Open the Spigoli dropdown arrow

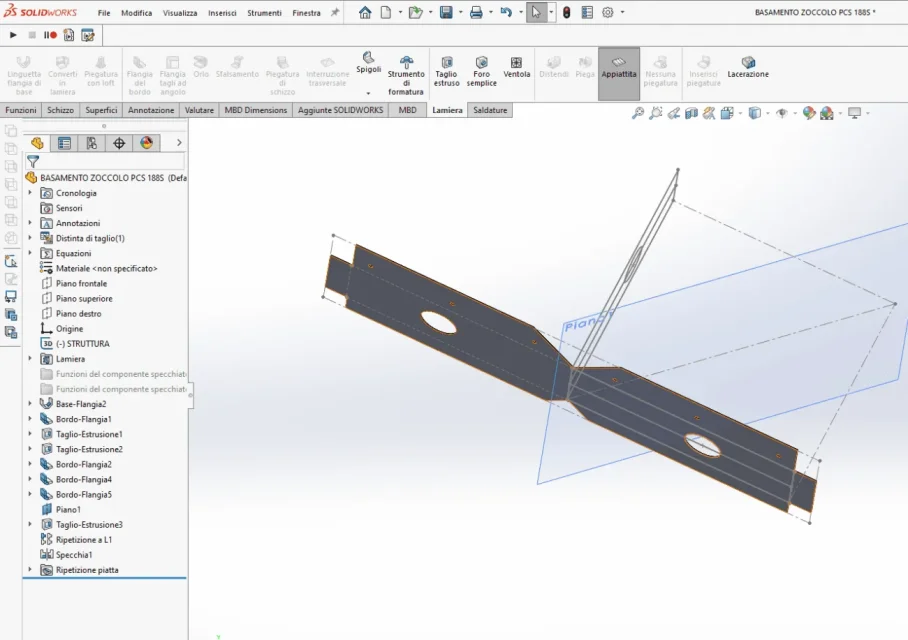click(368, 93)
